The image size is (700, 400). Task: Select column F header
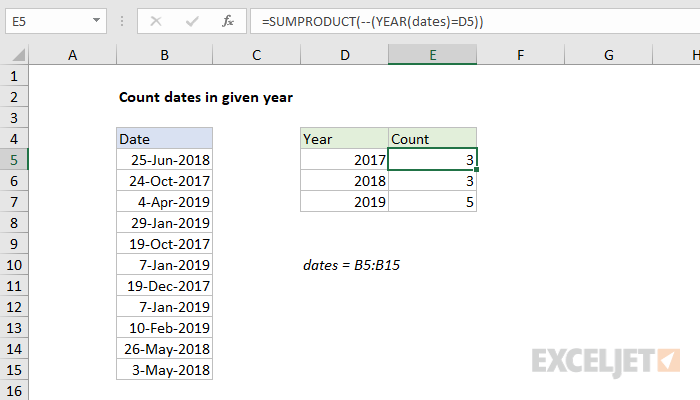[x=520, y=55]
